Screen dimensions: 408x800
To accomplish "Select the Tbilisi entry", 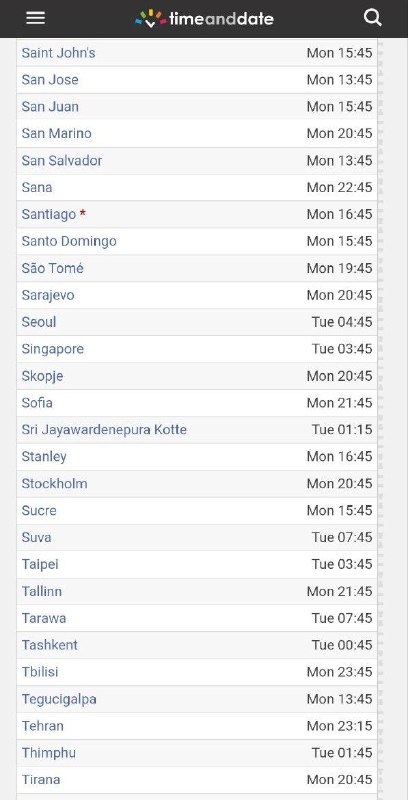I will pos(40,672).
